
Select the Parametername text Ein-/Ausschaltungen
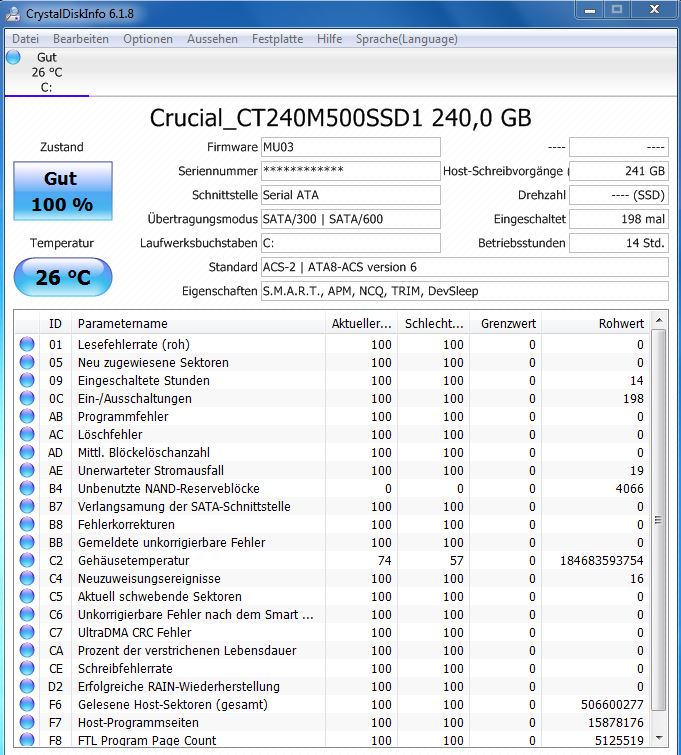pyautogui.click(x=135, y=399)
